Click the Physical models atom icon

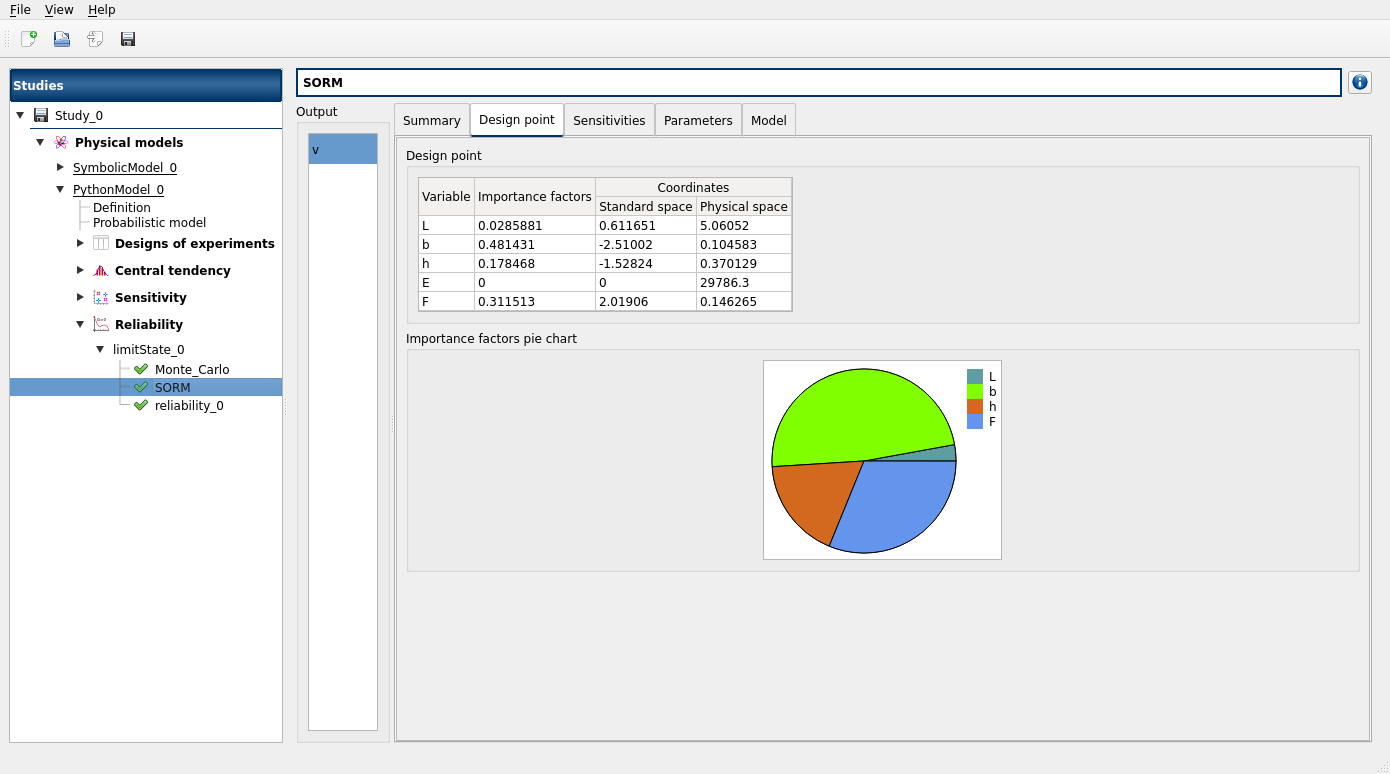[61, 142]
